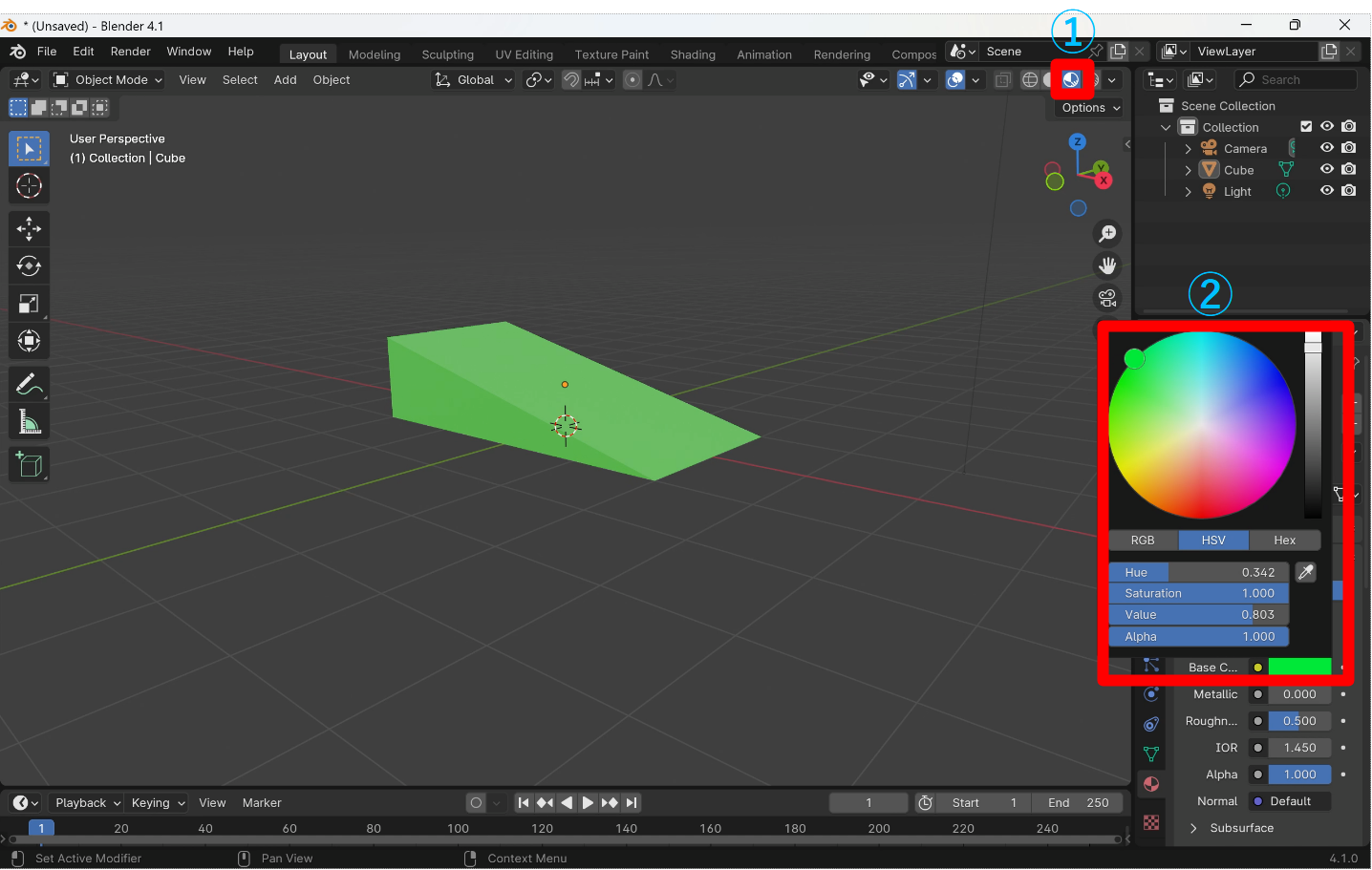Select the Rotate tool
This screenshot has width=1372, height=870.
click(29, 266)
